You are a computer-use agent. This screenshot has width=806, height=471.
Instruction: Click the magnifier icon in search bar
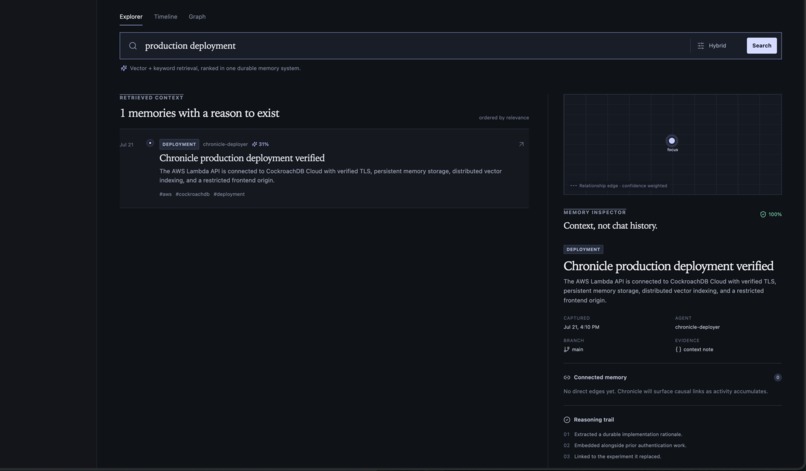133,46
